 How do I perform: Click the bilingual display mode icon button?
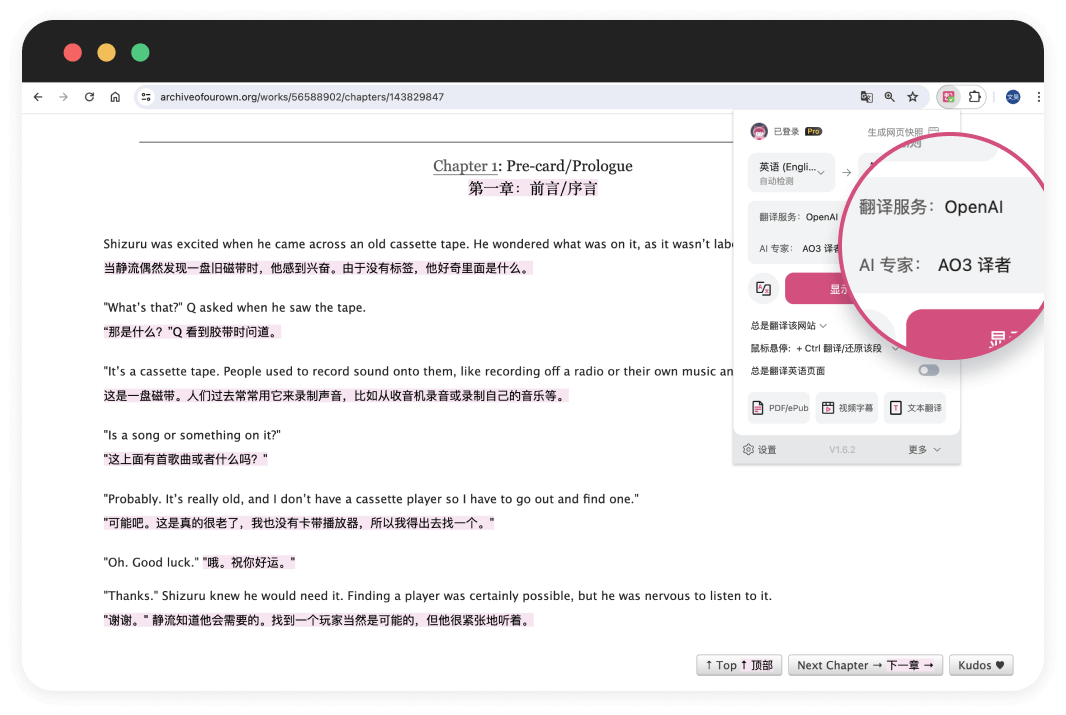pyautogui.click(x=764, y=288)
